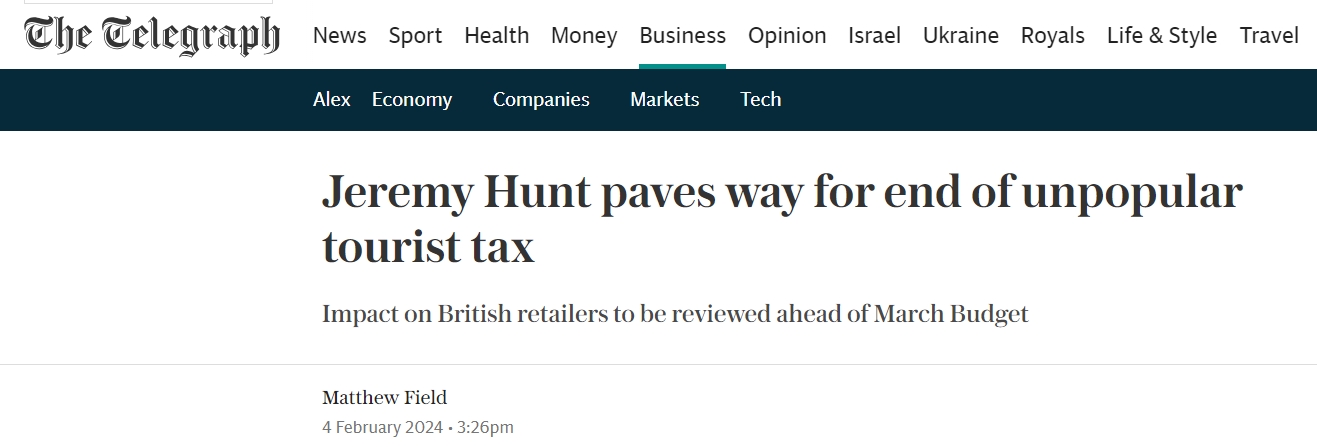Click author name Matthew Field

(x=384, y=398)
